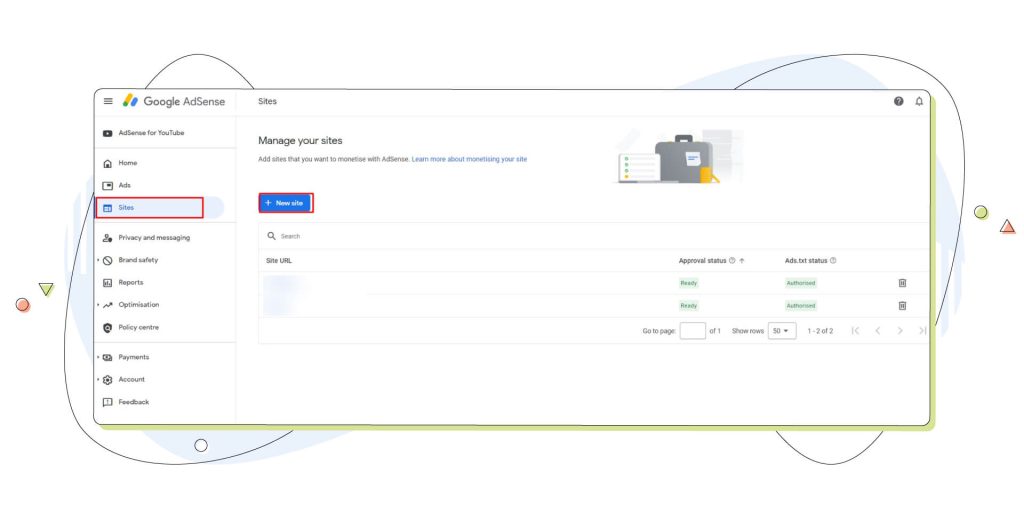Click the Optimisation trend icon

tap(108, 305)
